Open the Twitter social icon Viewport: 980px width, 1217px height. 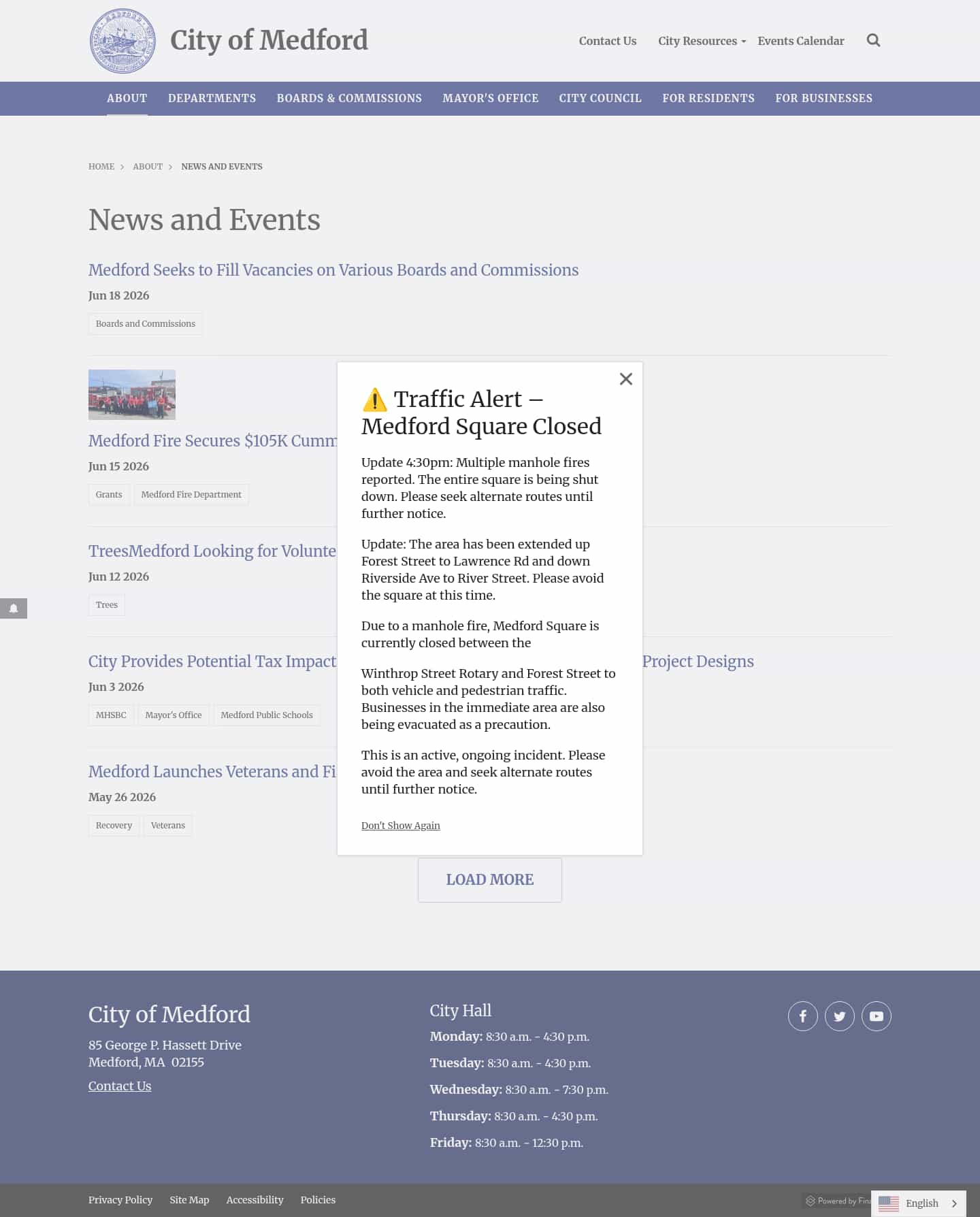pyautogui.click(x=840, y=1016)
